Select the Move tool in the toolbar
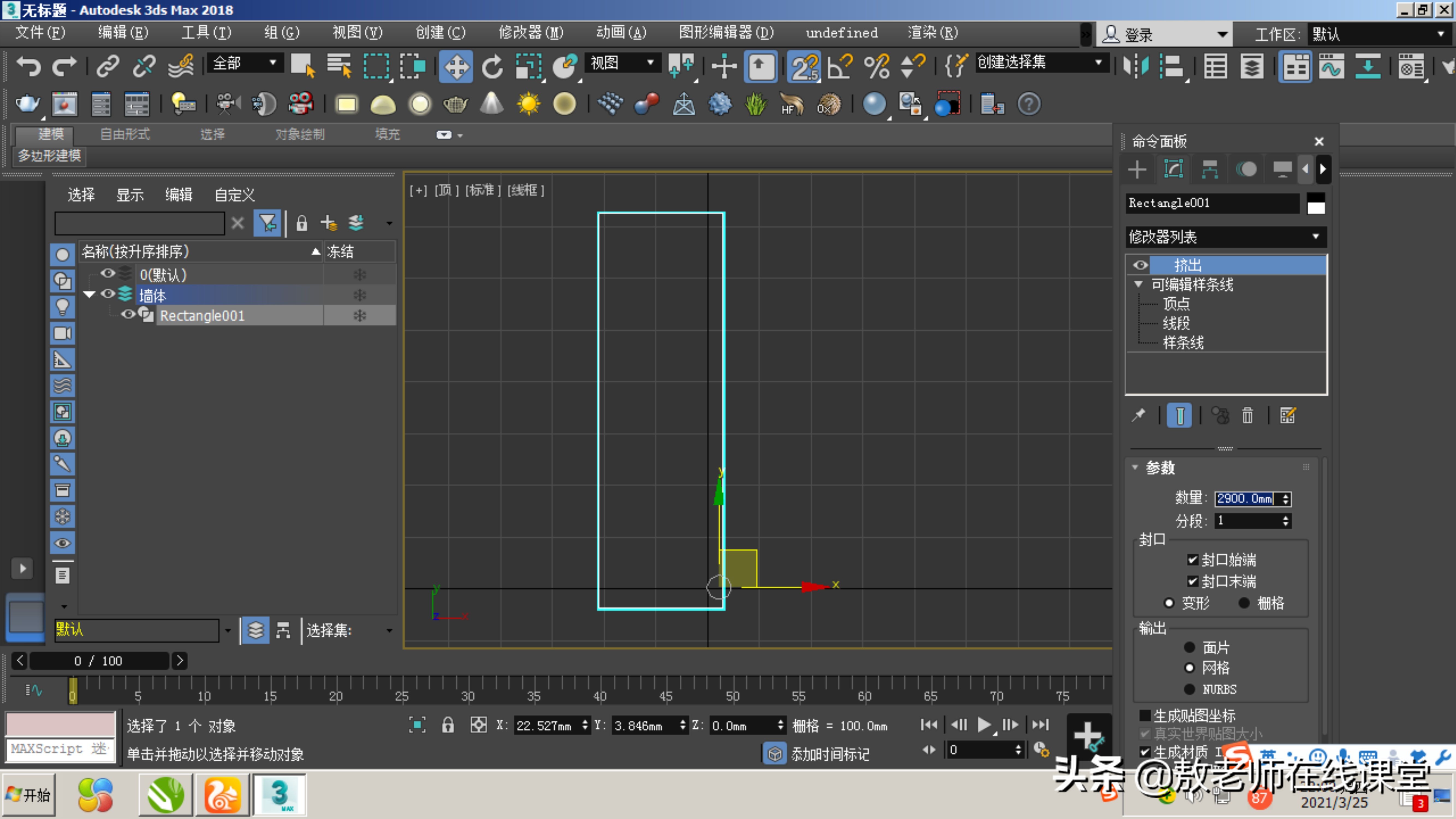The image size is (1456, 819). pos(456,66)
